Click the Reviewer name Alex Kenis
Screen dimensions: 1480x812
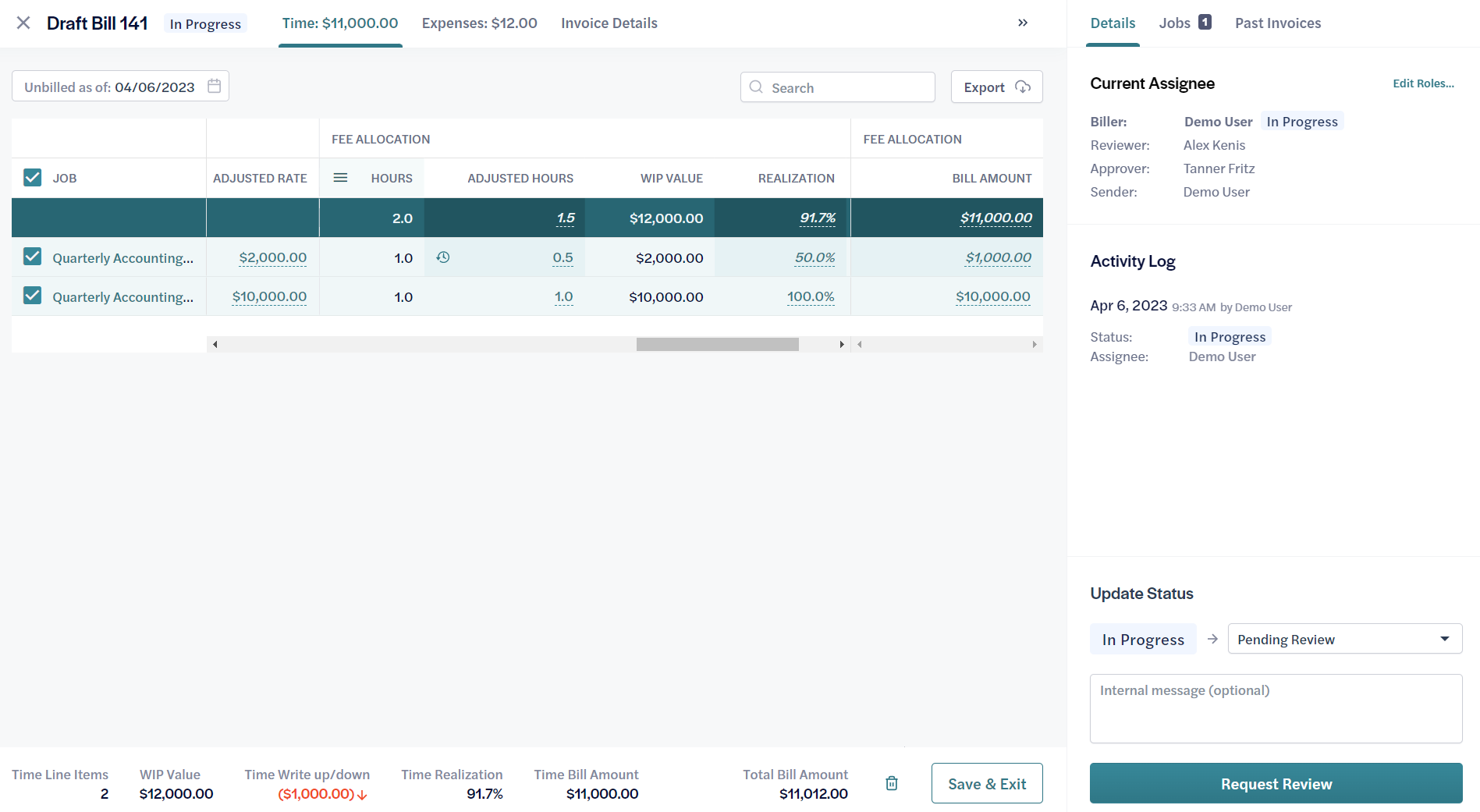click(1214, 145)
